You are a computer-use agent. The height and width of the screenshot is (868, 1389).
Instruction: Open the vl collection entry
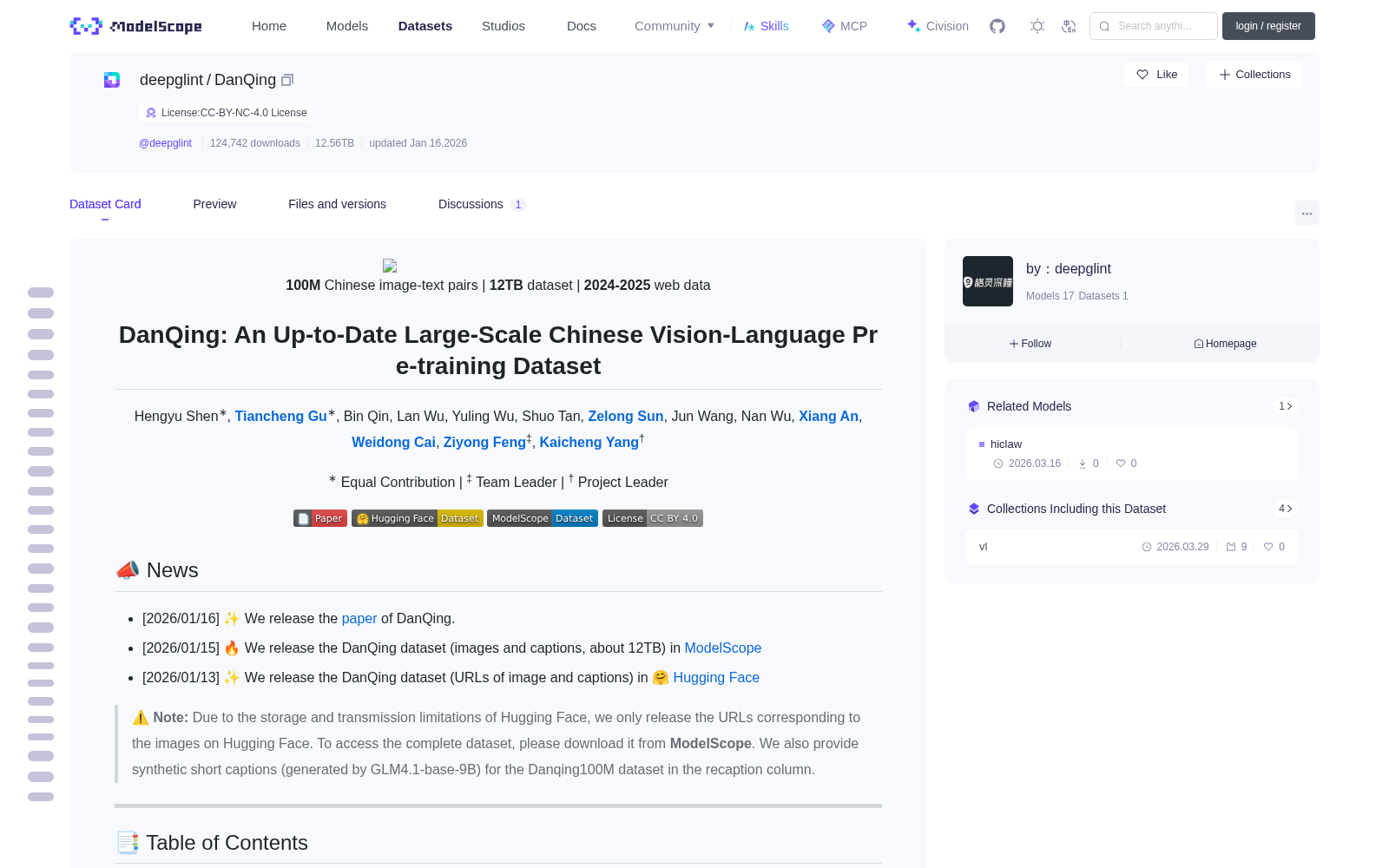[1132, 547]
